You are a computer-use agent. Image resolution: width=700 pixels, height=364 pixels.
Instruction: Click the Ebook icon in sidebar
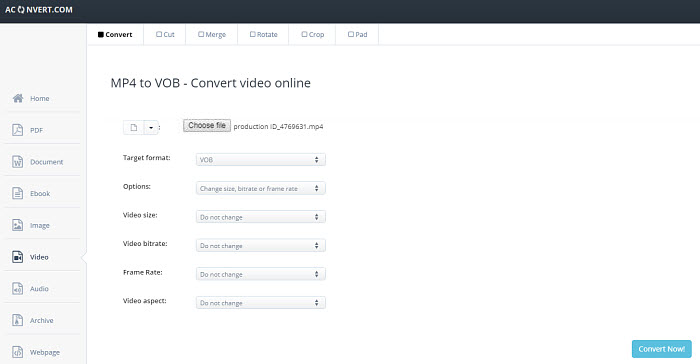[x=17, y=193]
